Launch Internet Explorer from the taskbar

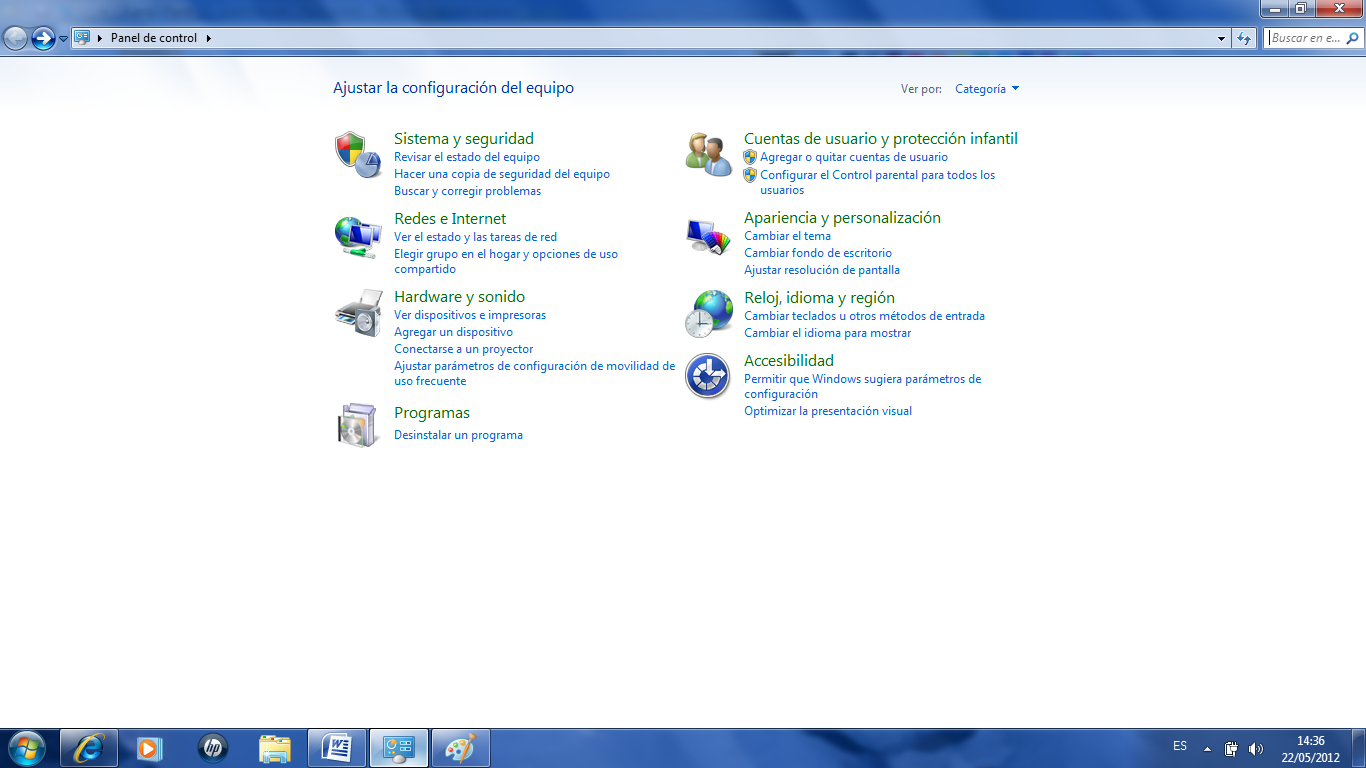pos(89,747)
